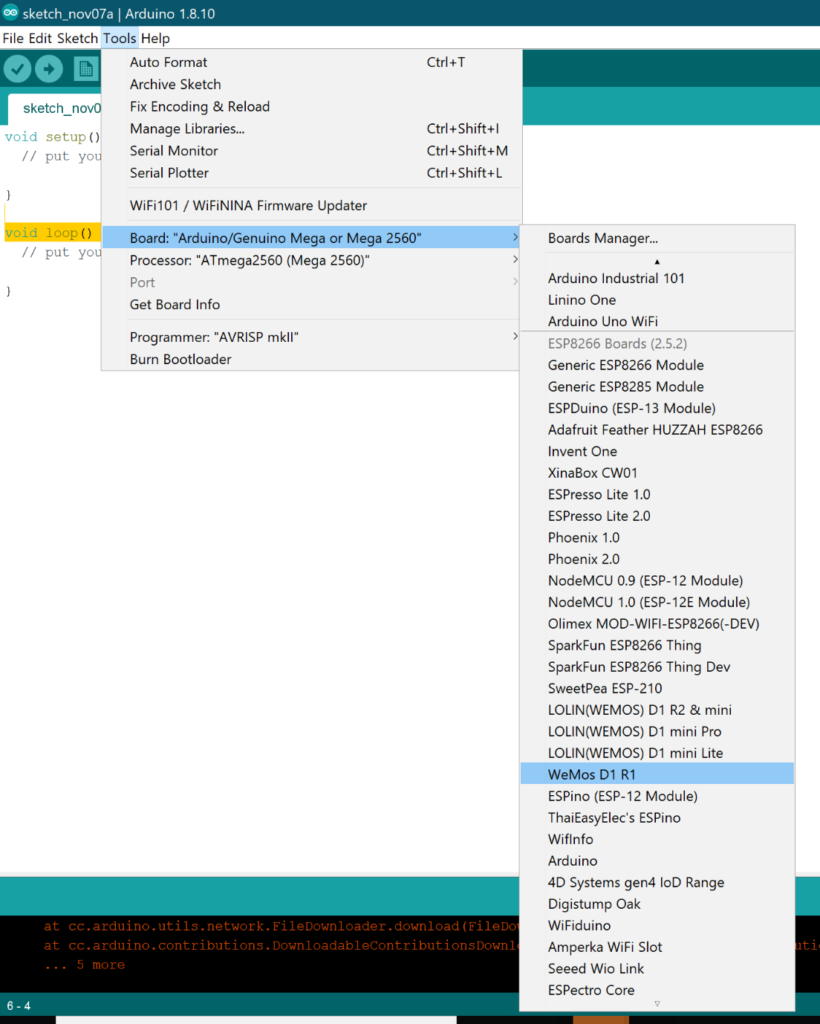
Task: Click the down arrow to scroll boards list
Action: [657, 1004]
